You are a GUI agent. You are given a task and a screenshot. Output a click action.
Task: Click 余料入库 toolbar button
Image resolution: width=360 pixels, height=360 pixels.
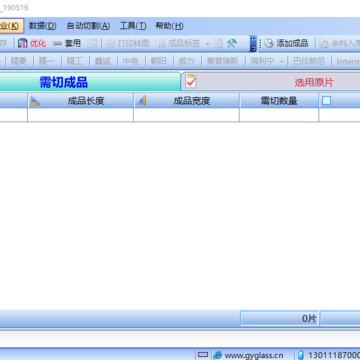click(339, 43)
